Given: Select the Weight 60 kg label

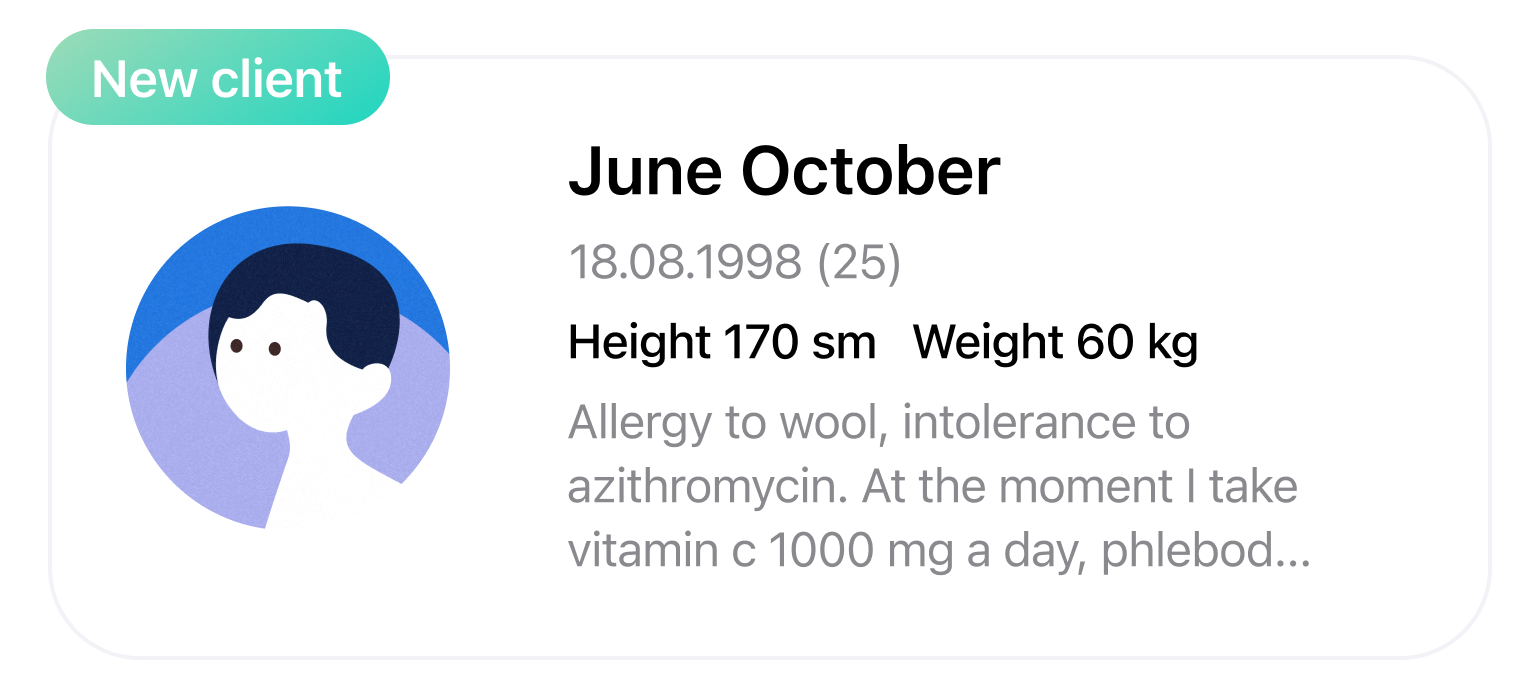Looking at the screenshot, I should [1056, 343].
